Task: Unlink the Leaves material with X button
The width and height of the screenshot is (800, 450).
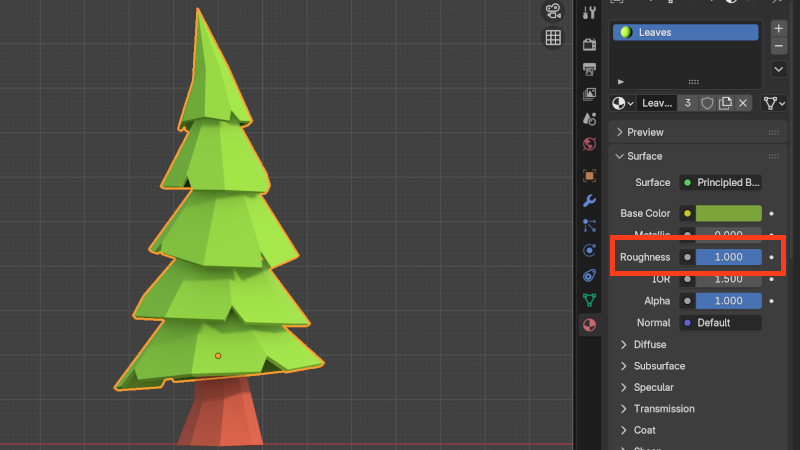Action: [x=743, y=103]
